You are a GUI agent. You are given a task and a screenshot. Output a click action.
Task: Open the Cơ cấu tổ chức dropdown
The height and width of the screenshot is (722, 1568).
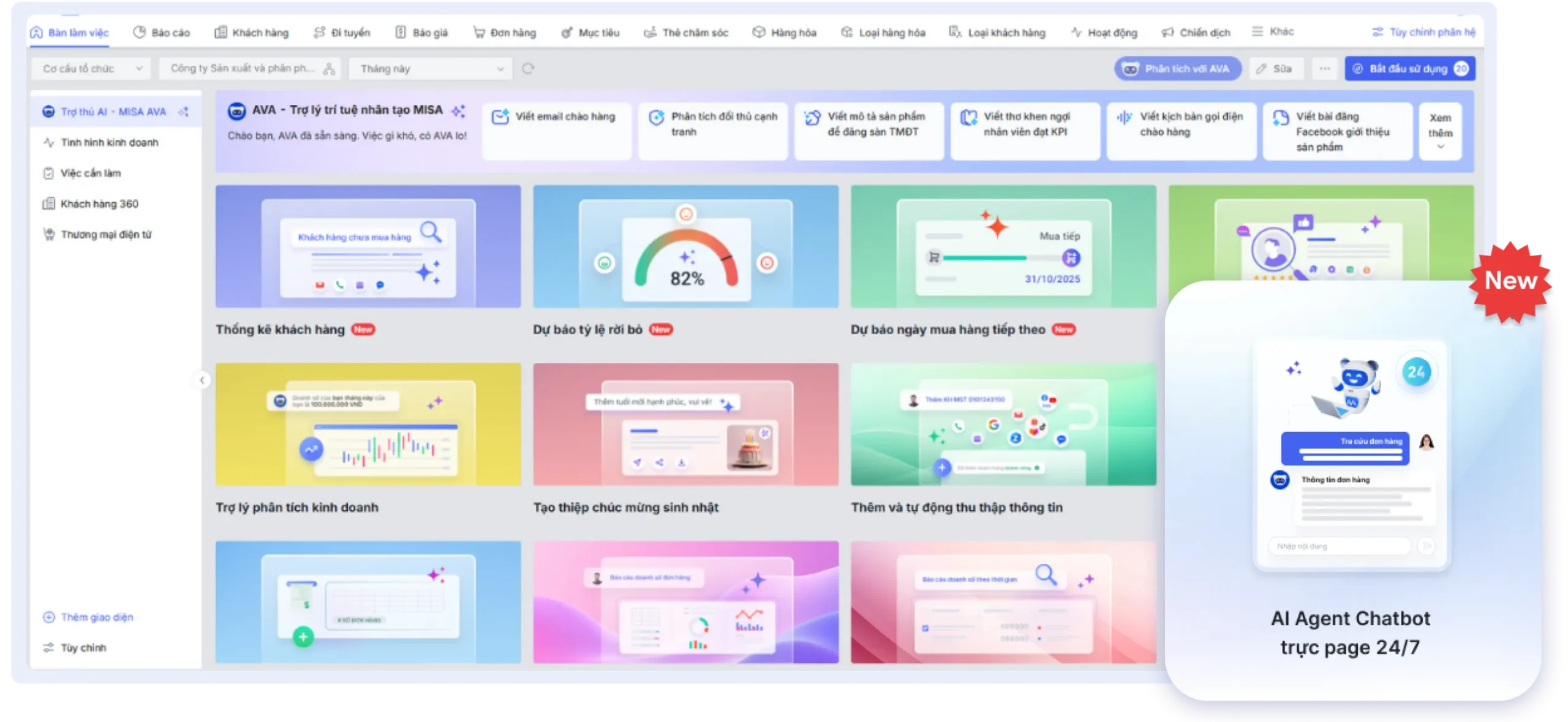click(x=92, y=69)
